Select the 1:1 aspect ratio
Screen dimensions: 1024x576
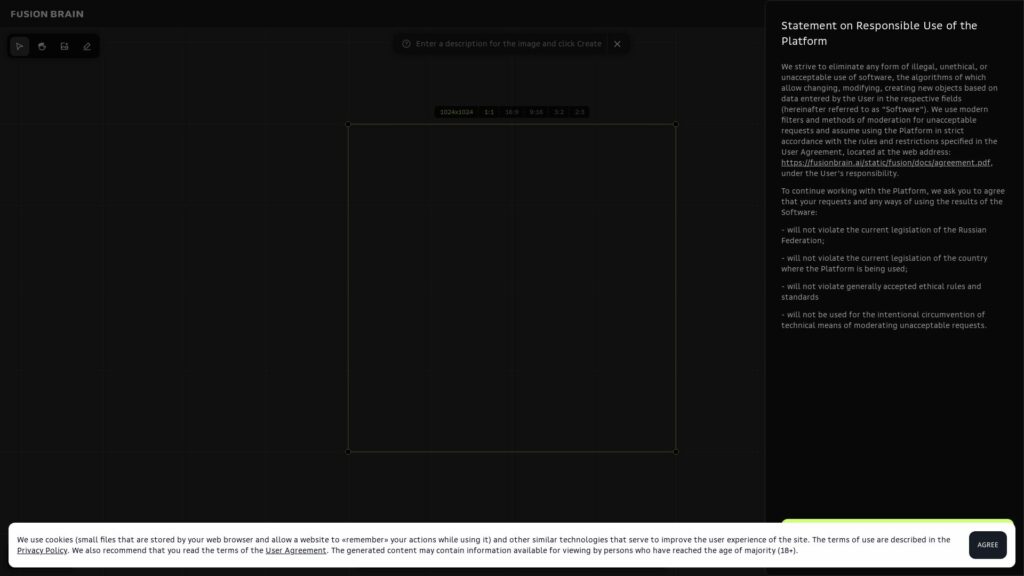point(489,112)
